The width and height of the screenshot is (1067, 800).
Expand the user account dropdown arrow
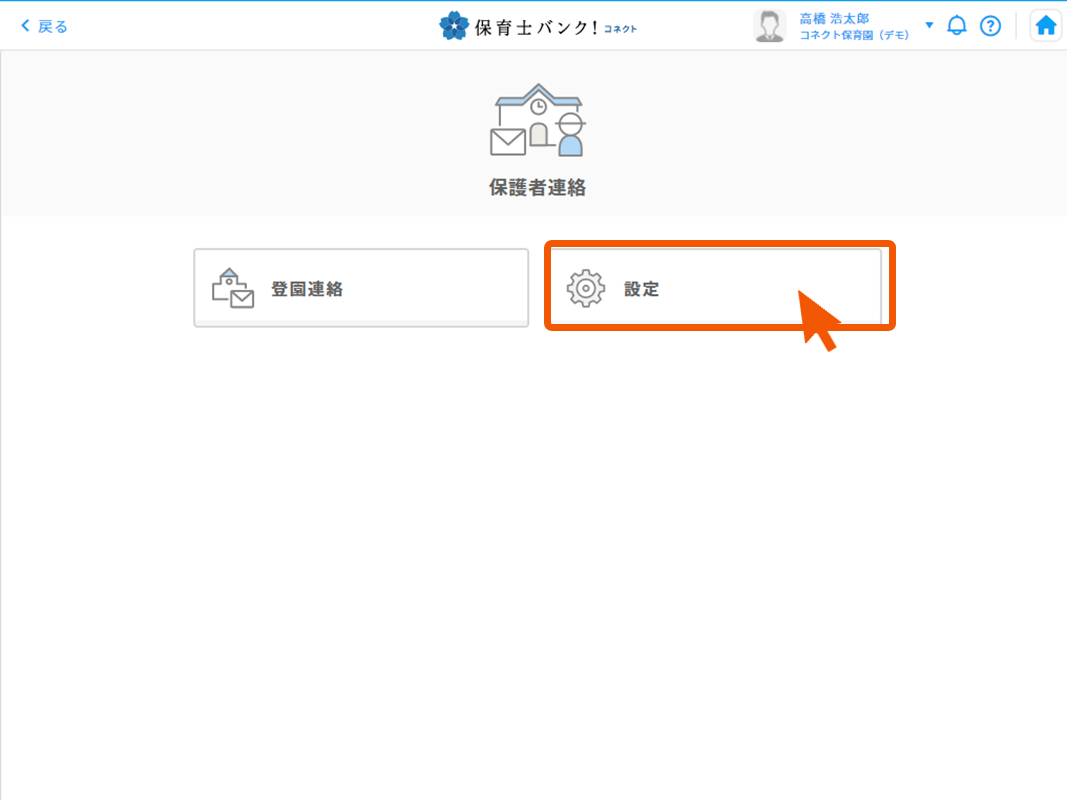click(x=929, y=25)
